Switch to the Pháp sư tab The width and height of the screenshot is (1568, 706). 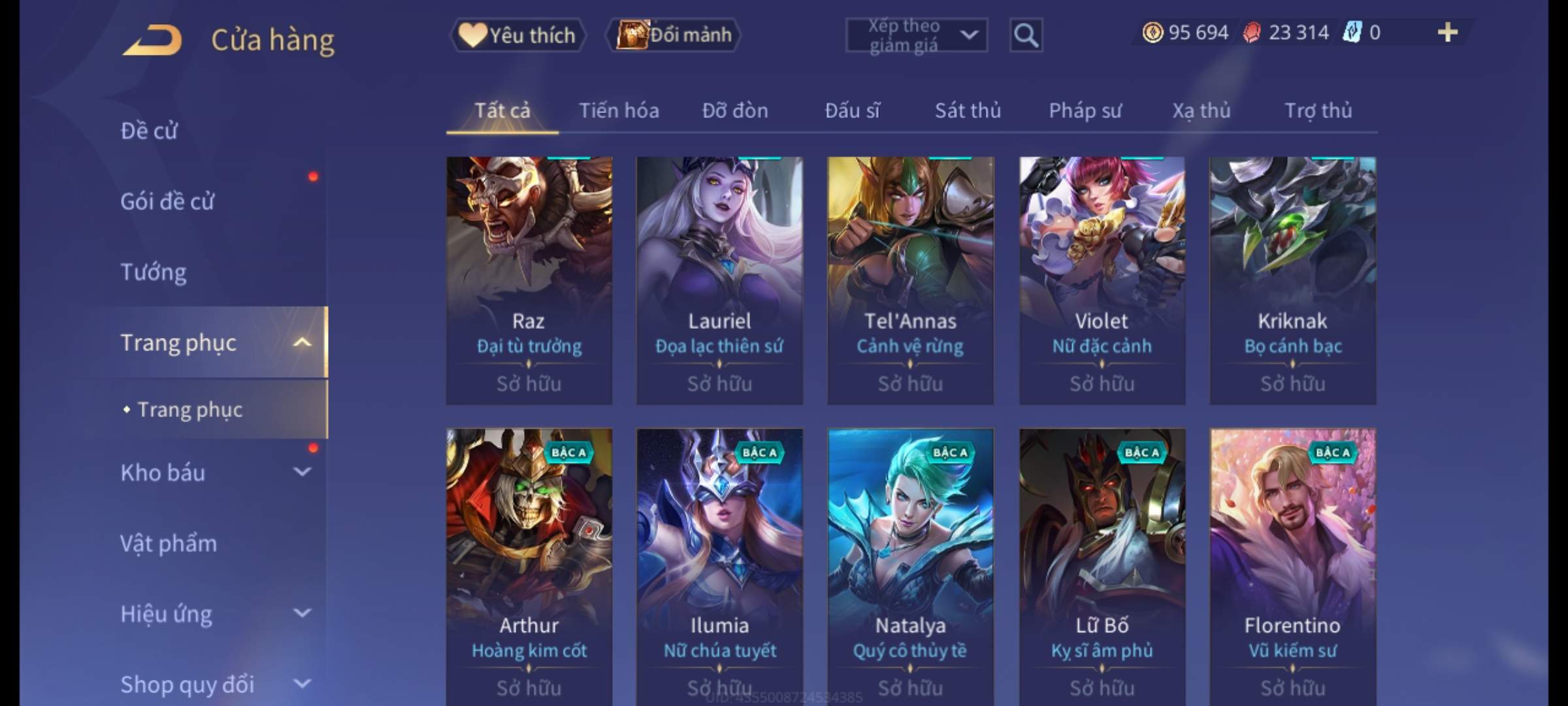pos(1085,110)
